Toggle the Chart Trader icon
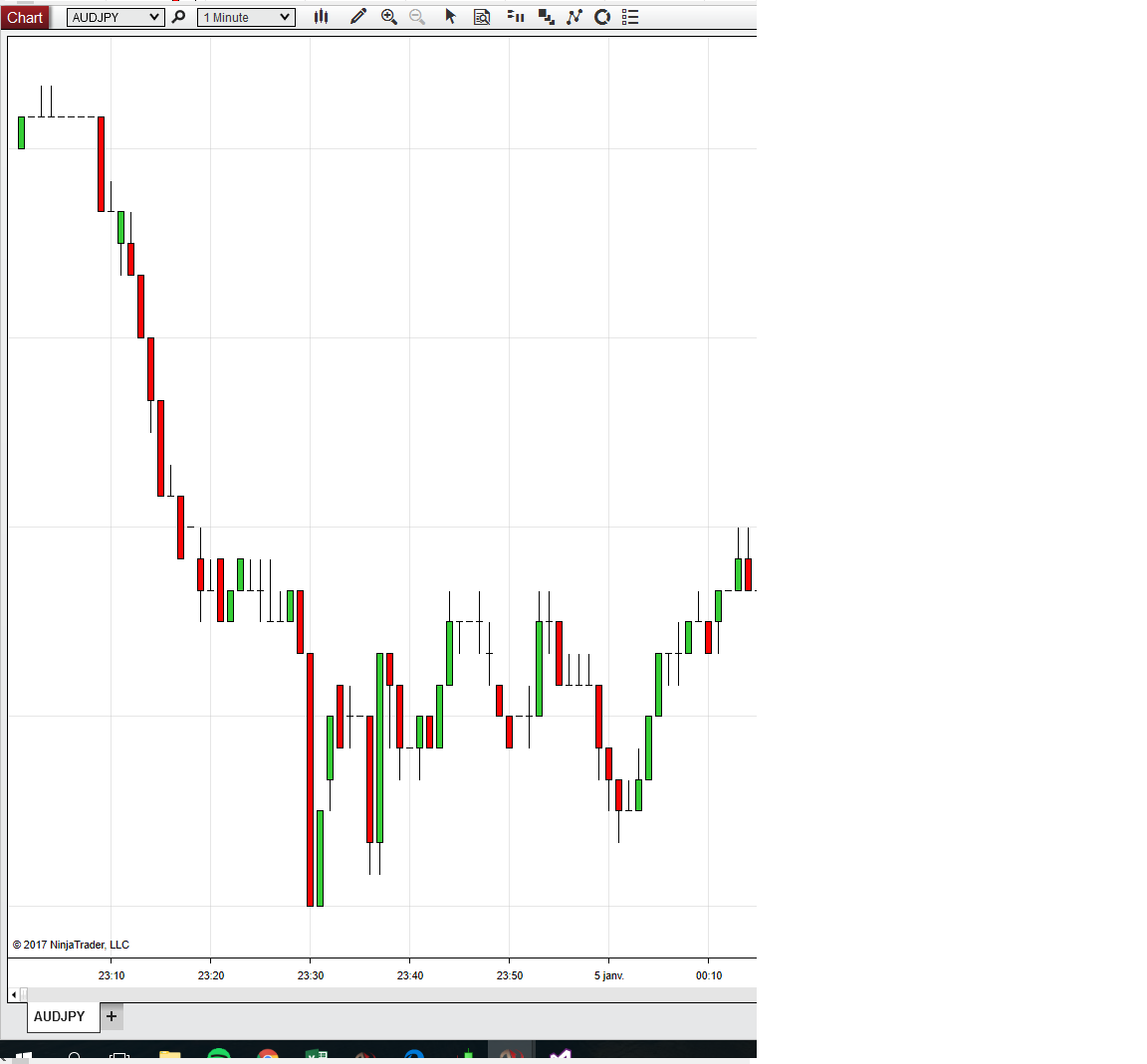The image size is (1147, 1064). coord(516,17)
